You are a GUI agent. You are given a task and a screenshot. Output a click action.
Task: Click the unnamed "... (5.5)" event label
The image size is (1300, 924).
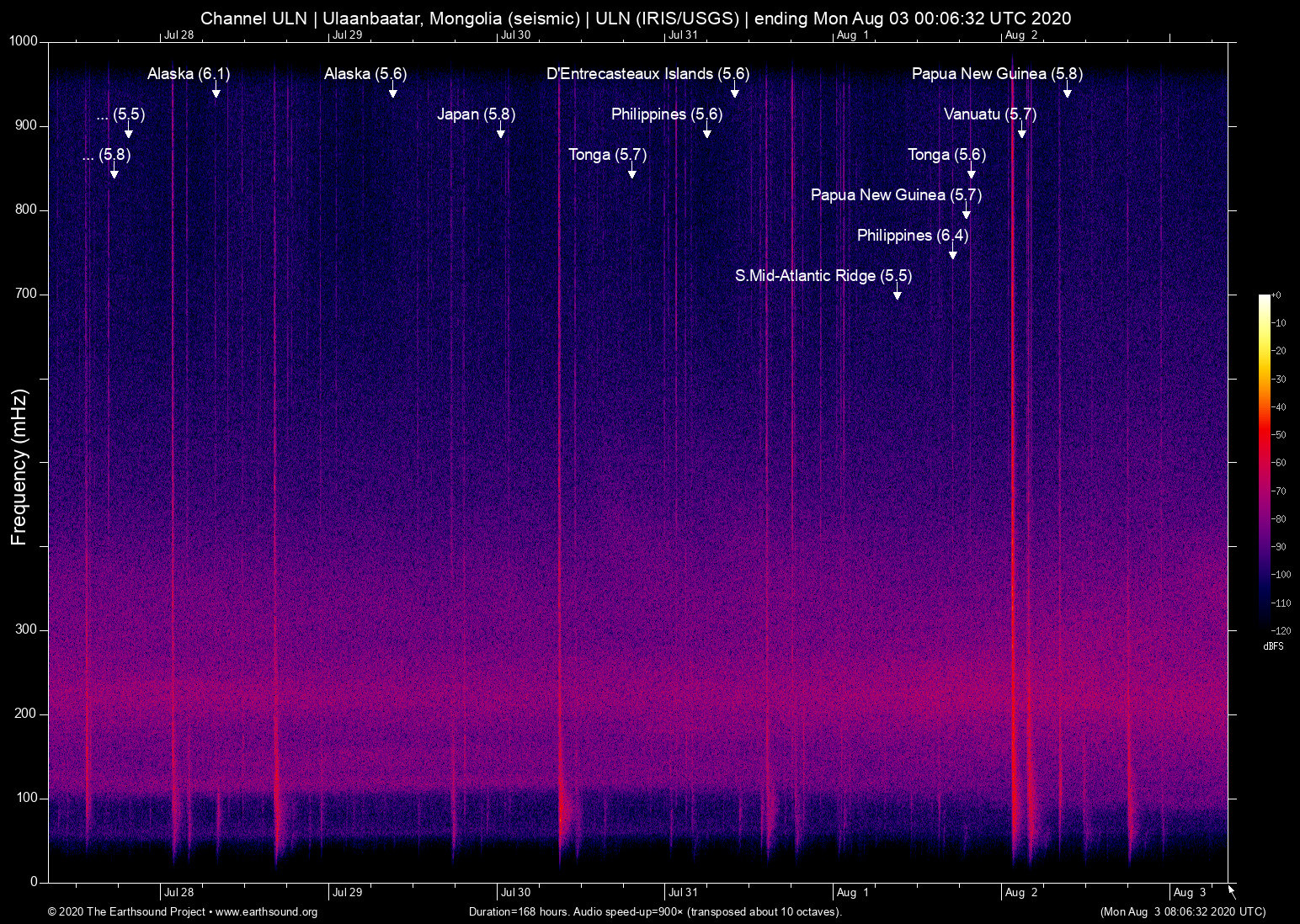120,114
